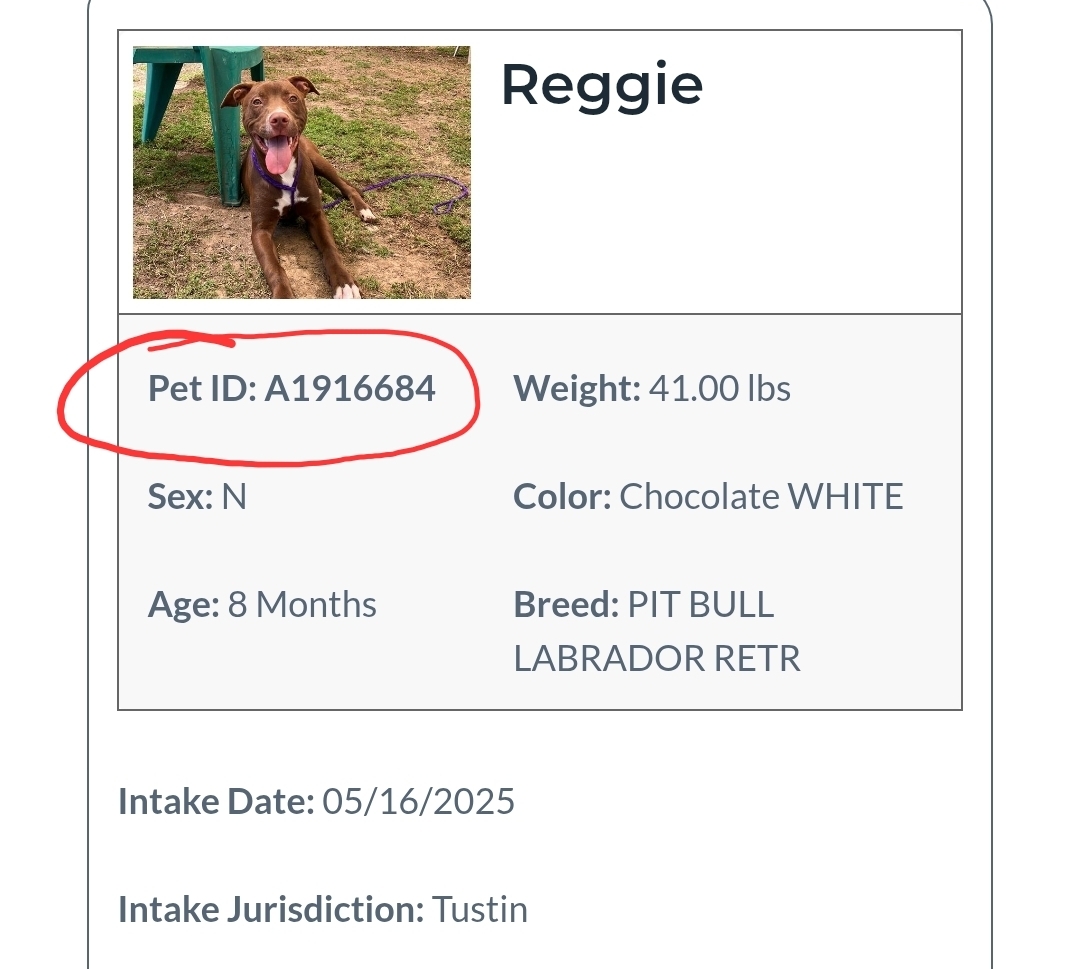
Task: Click the Weight 41.00 lbs field
Action: (x=652, y=388)
